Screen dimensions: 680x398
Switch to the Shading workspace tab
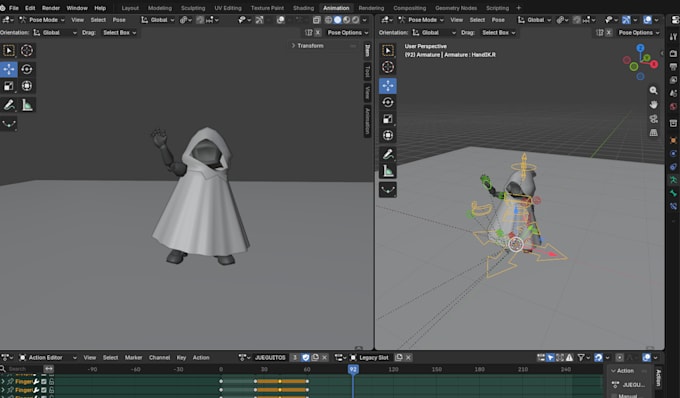click(303, 8)
